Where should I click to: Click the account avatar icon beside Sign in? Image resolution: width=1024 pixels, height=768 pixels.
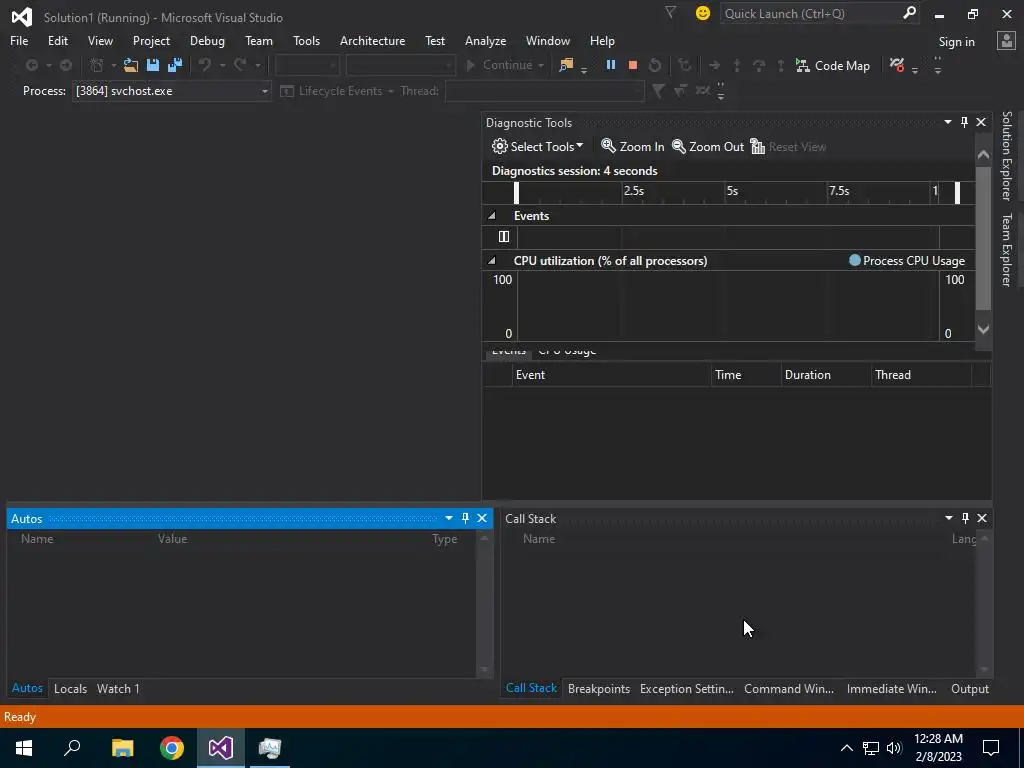tap(1006, 41)
